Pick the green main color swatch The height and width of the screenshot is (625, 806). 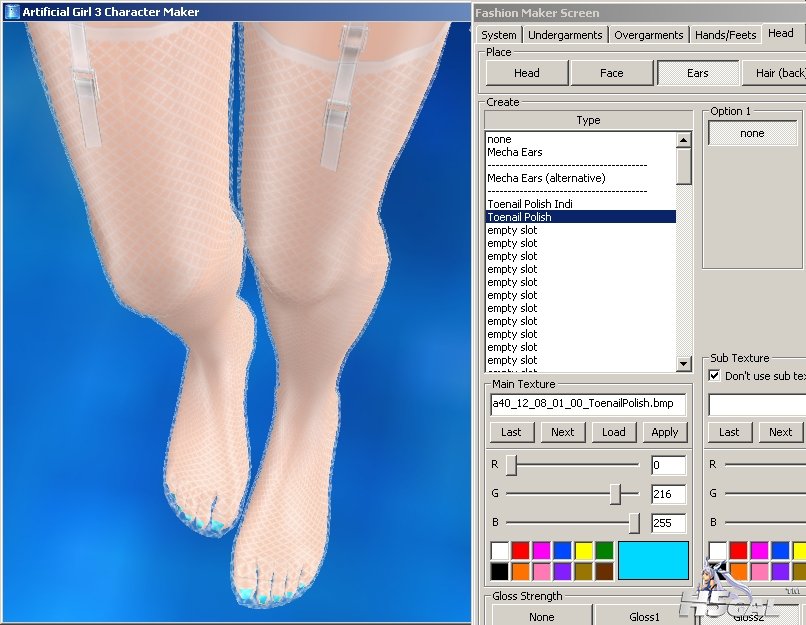605,551
